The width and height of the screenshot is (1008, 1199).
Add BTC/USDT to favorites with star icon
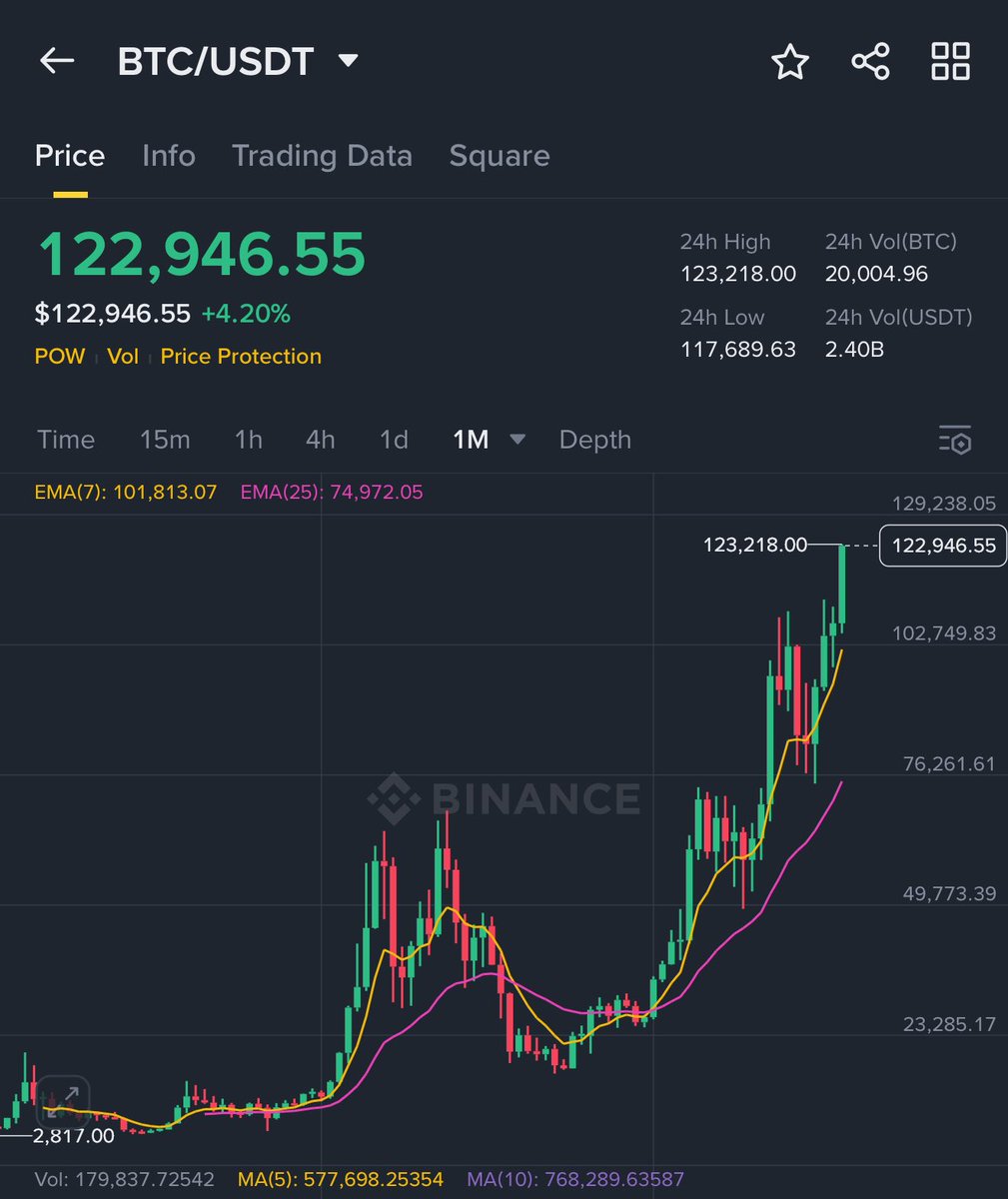point(790,62)
